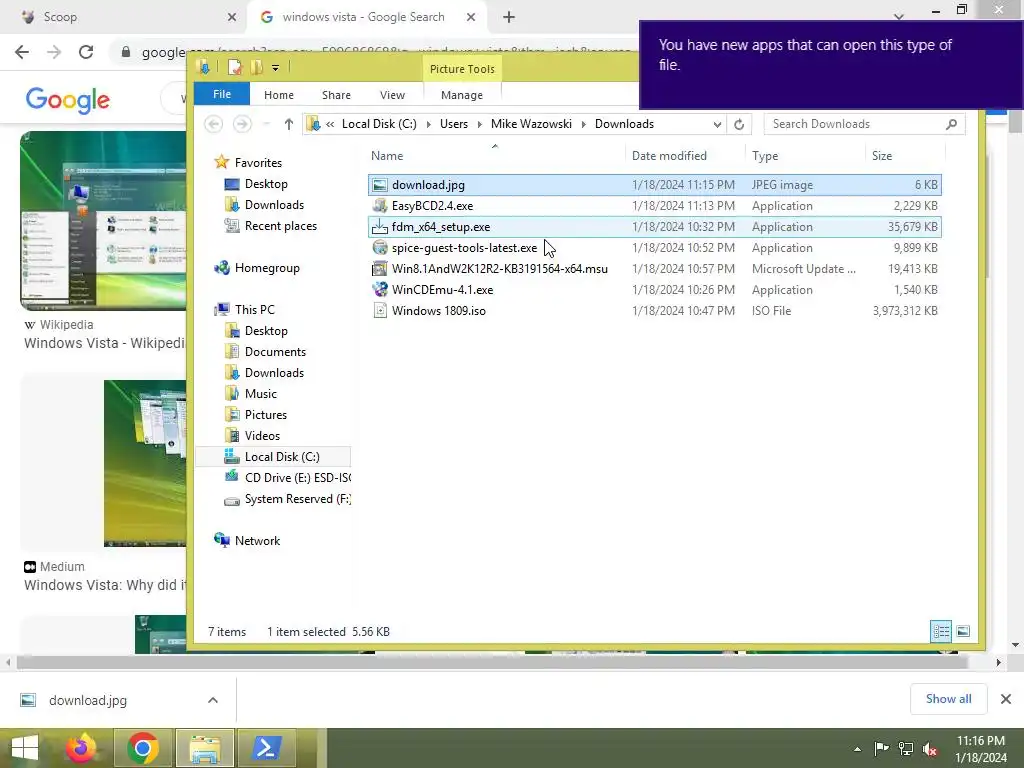Open the File ribbon tab

coord(221,94)
